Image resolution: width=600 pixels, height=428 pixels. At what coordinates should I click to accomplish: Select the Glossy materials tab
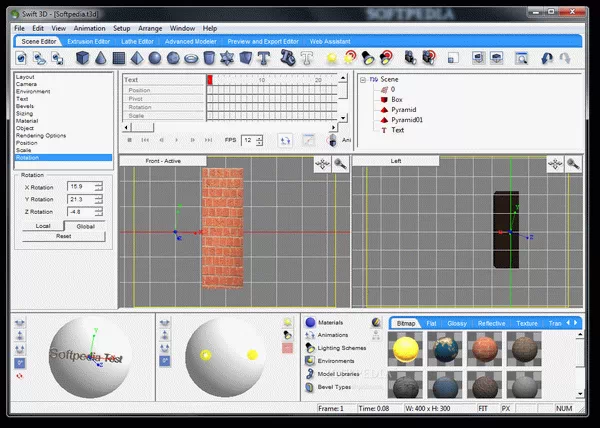[x=457, y=324]
